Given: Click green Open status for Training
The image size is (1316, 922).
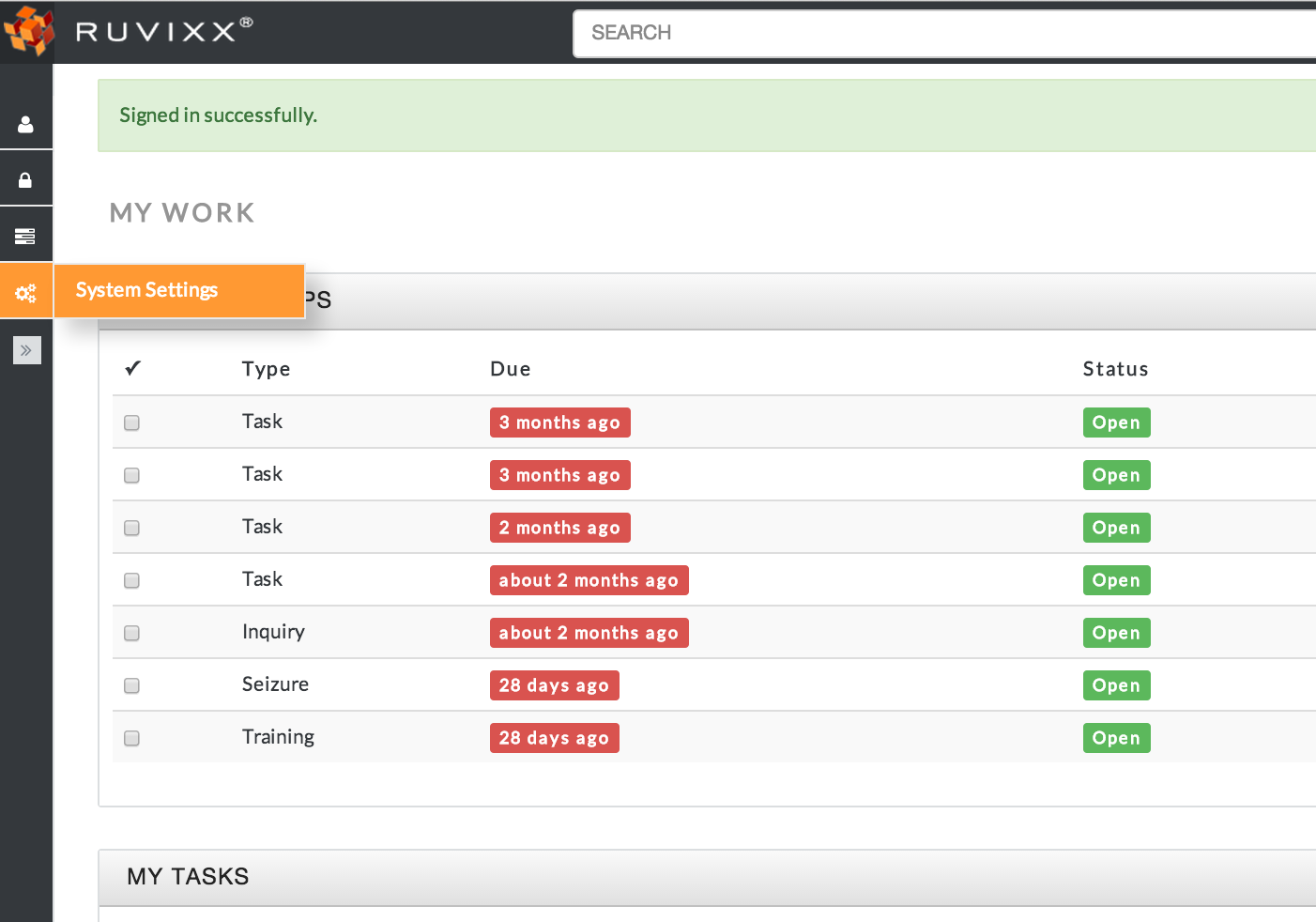Looking at the screenshot, I should (1115, 738).
